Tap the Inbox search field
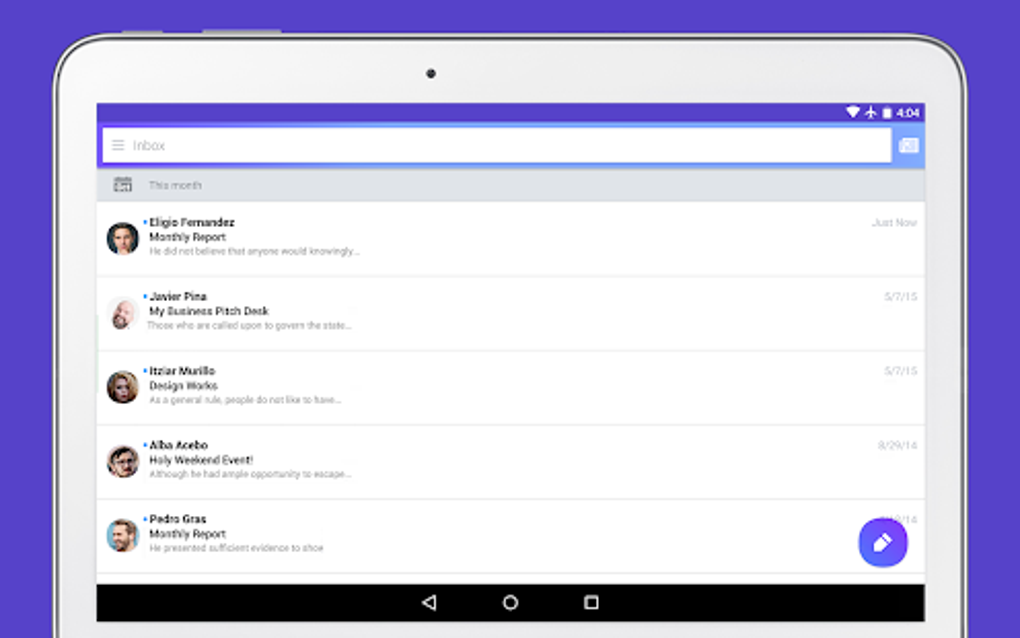Viewport: 1020px width, 638px height. [x=496, y=145]
